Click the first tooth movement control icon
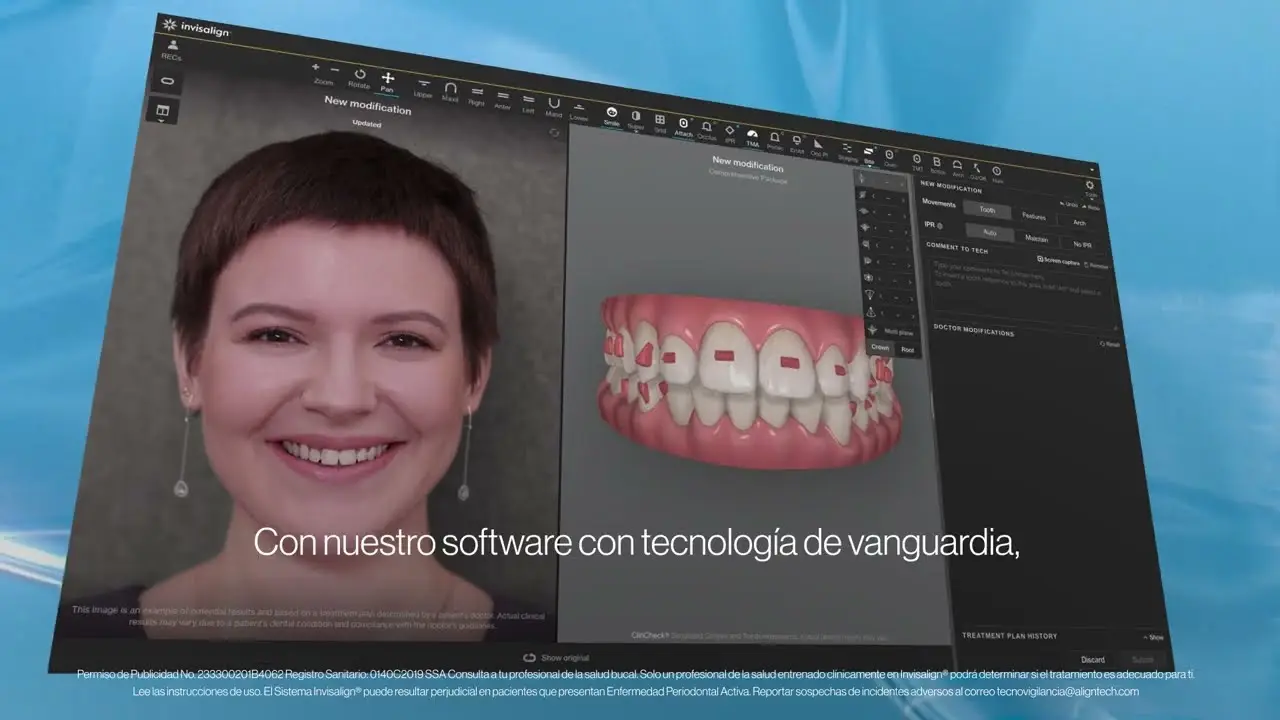The height and width of the screenshot is (720, 1280). tap(861, 178)
